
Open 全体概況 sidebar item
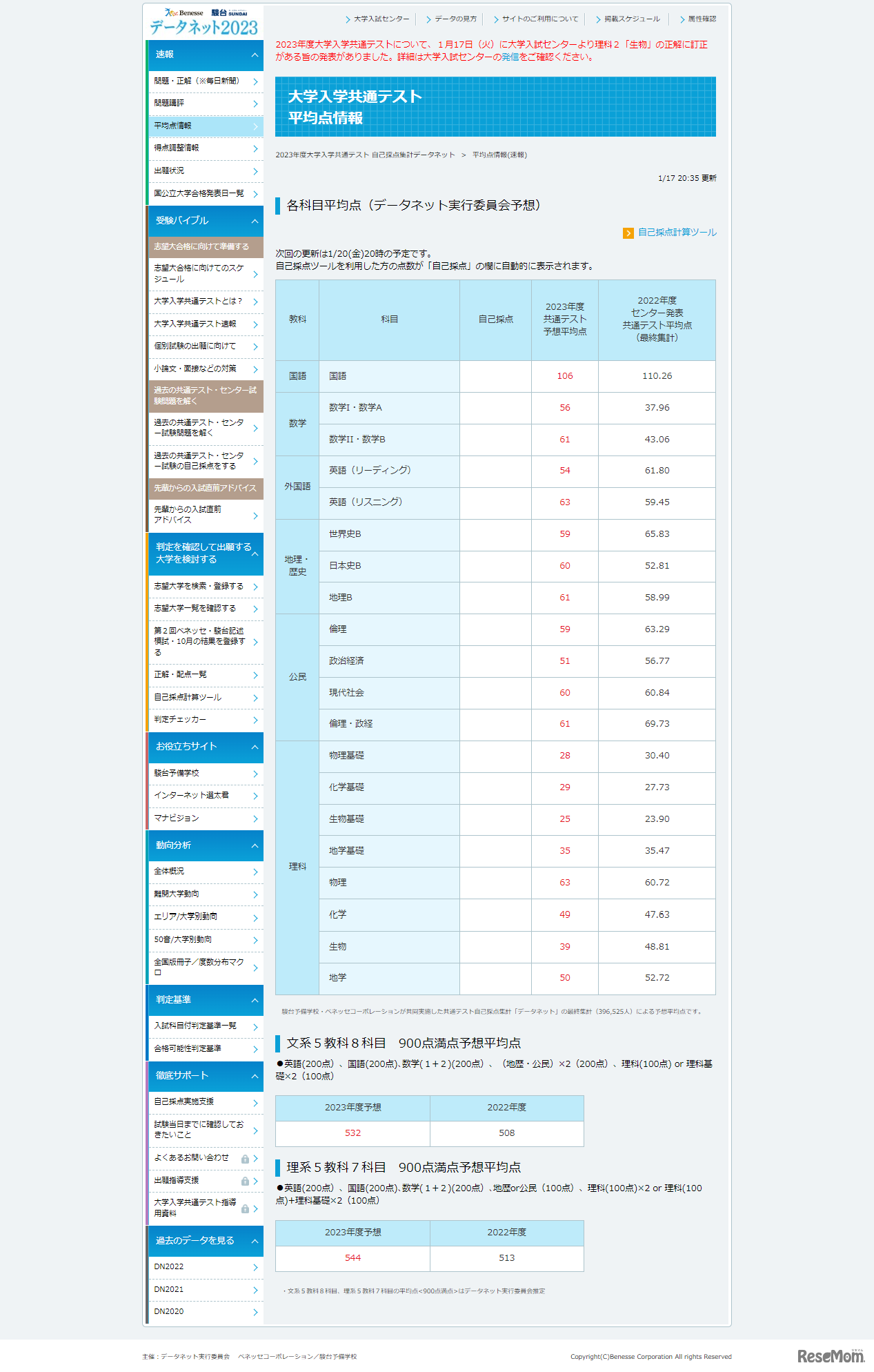tap(205, 872)
